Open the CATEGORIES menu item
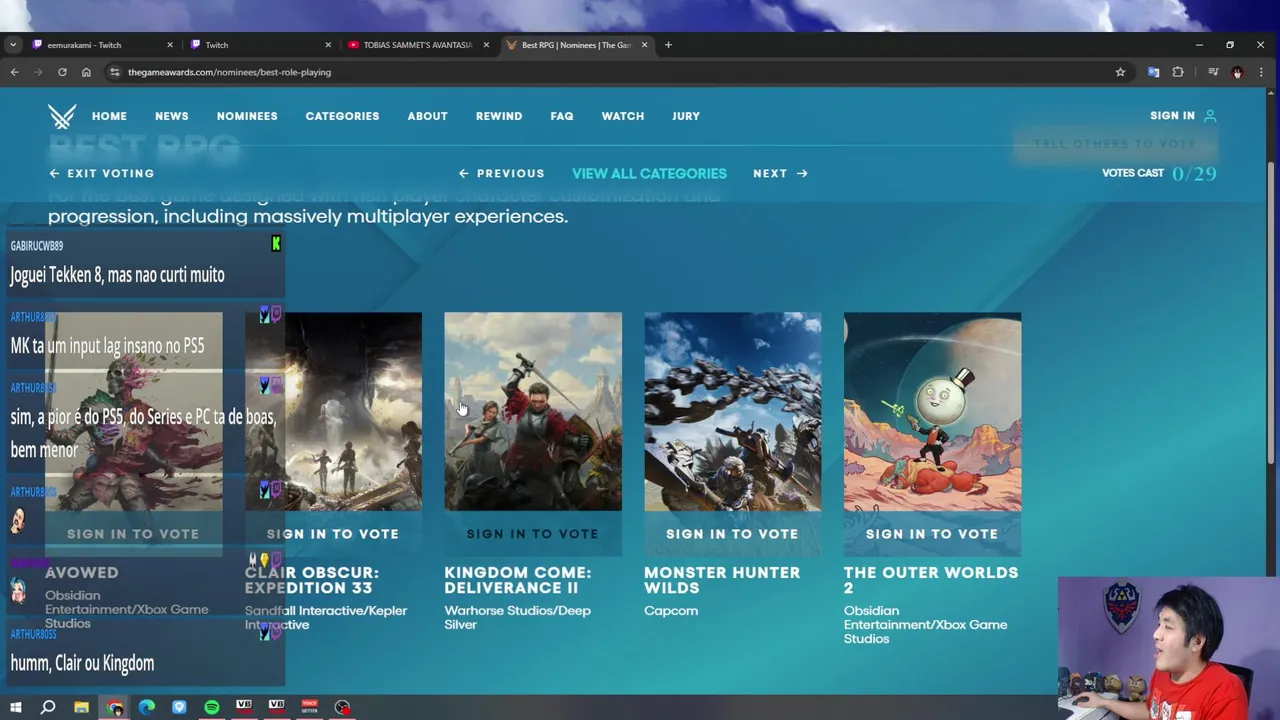Image resolution: width=1280 pixels, height=720 pixels. click(342, 116)
